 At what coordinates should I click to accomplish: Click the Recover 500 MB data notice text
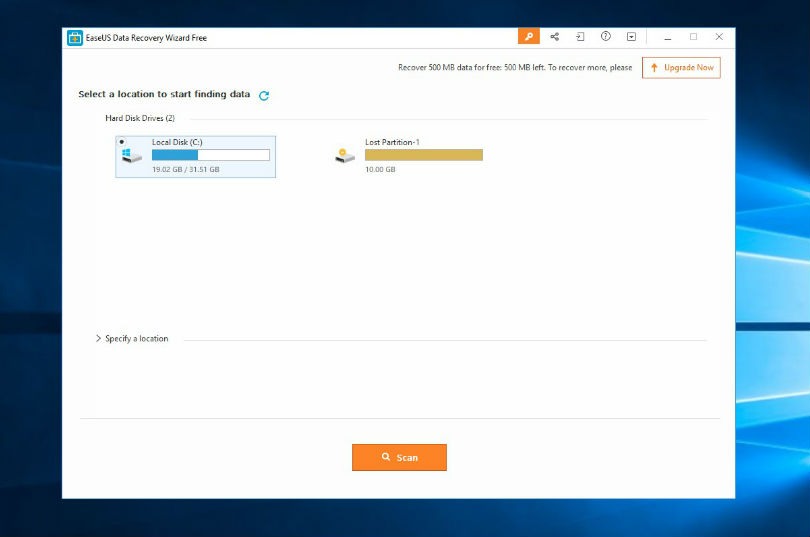click(515, 68)
